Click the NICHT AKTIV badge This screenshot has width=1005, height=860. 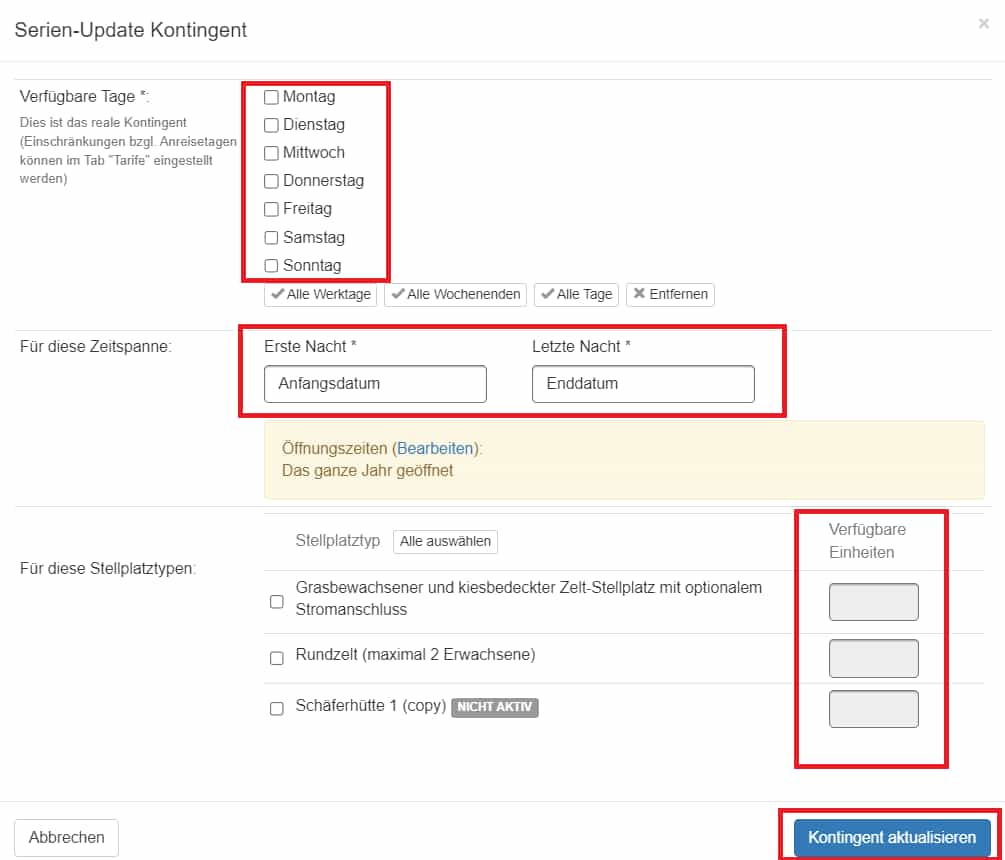pyautogui.click(x=495, y=707)
